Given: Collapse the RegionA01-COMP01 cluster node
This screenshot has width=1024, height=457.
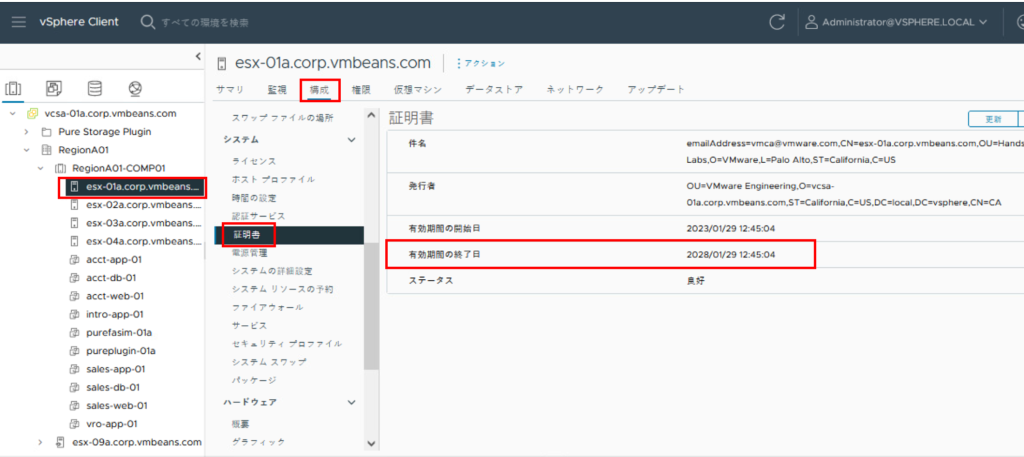Looking at the screenshot, I should 40,168.
